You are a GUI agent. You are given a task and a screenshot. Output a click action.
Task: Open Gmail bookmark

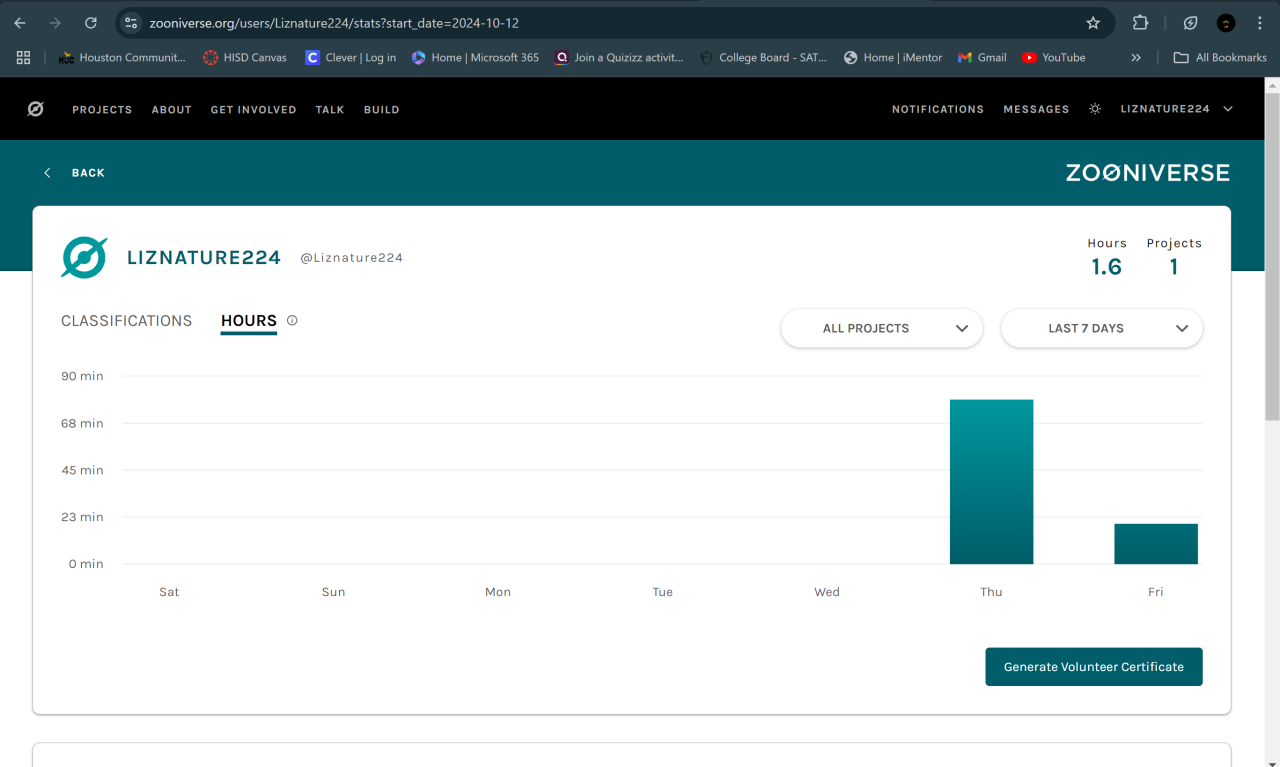[x=982, y=58]
